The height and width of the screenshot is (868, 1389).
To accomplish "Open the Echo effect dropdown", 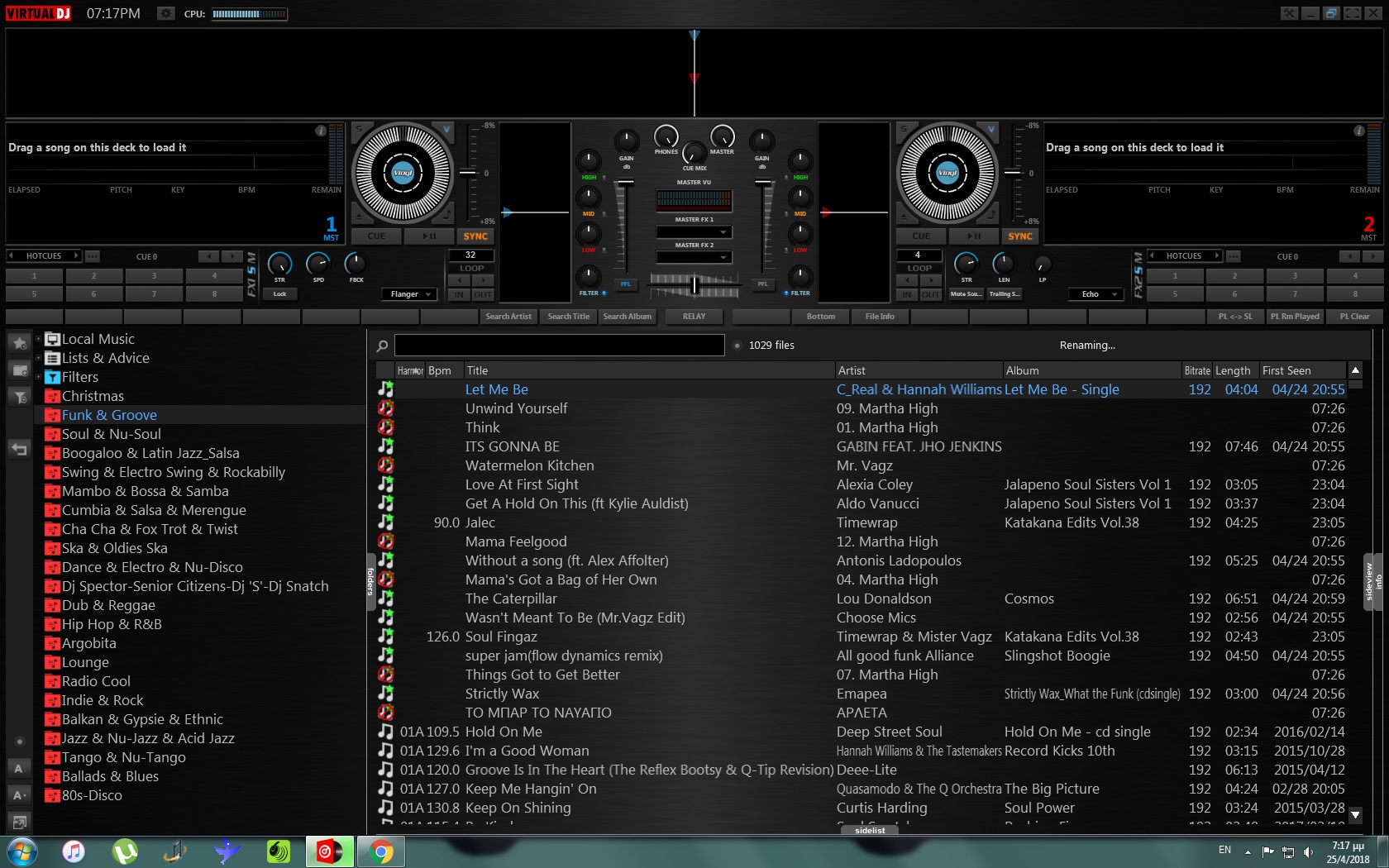I will click(1095, 294).
